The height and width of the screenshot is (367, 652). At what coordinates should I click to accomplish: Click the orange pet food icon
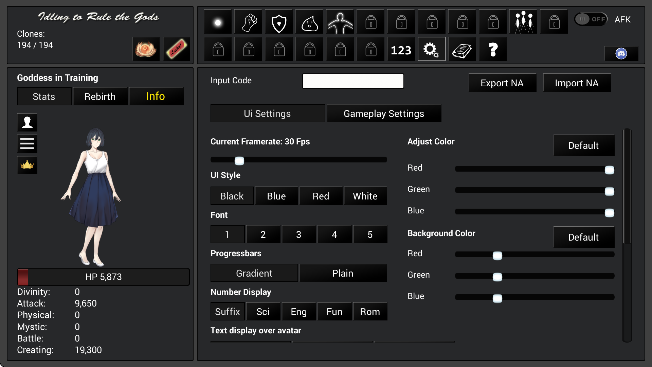coord(146,49)
